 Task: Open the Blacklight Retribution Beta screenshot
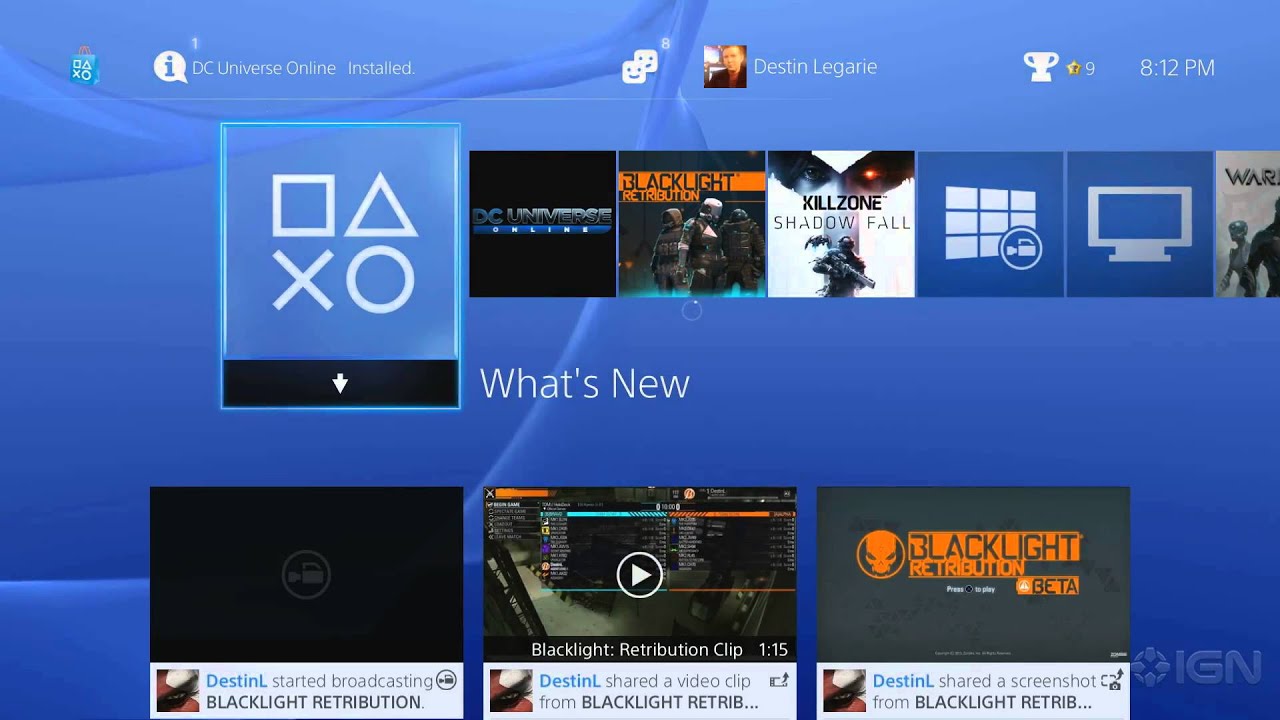[x=973, y=574]
